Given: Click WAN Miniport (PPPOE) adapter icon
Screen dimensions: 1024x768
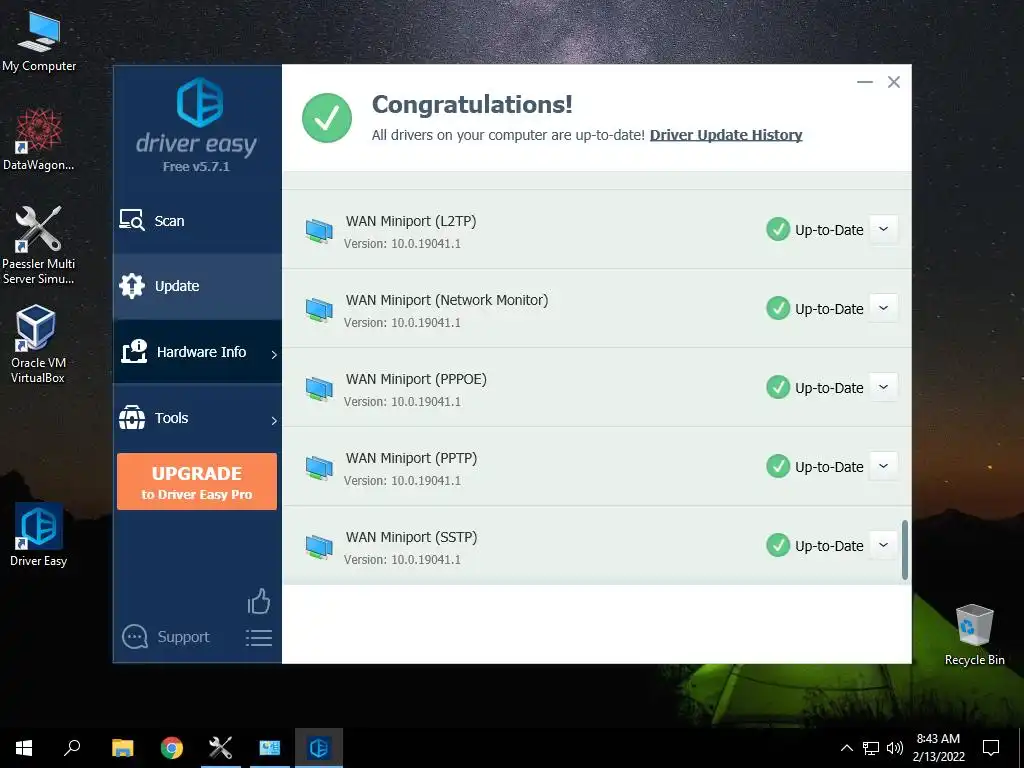Looking at the screenshot, I should point(319,389).
